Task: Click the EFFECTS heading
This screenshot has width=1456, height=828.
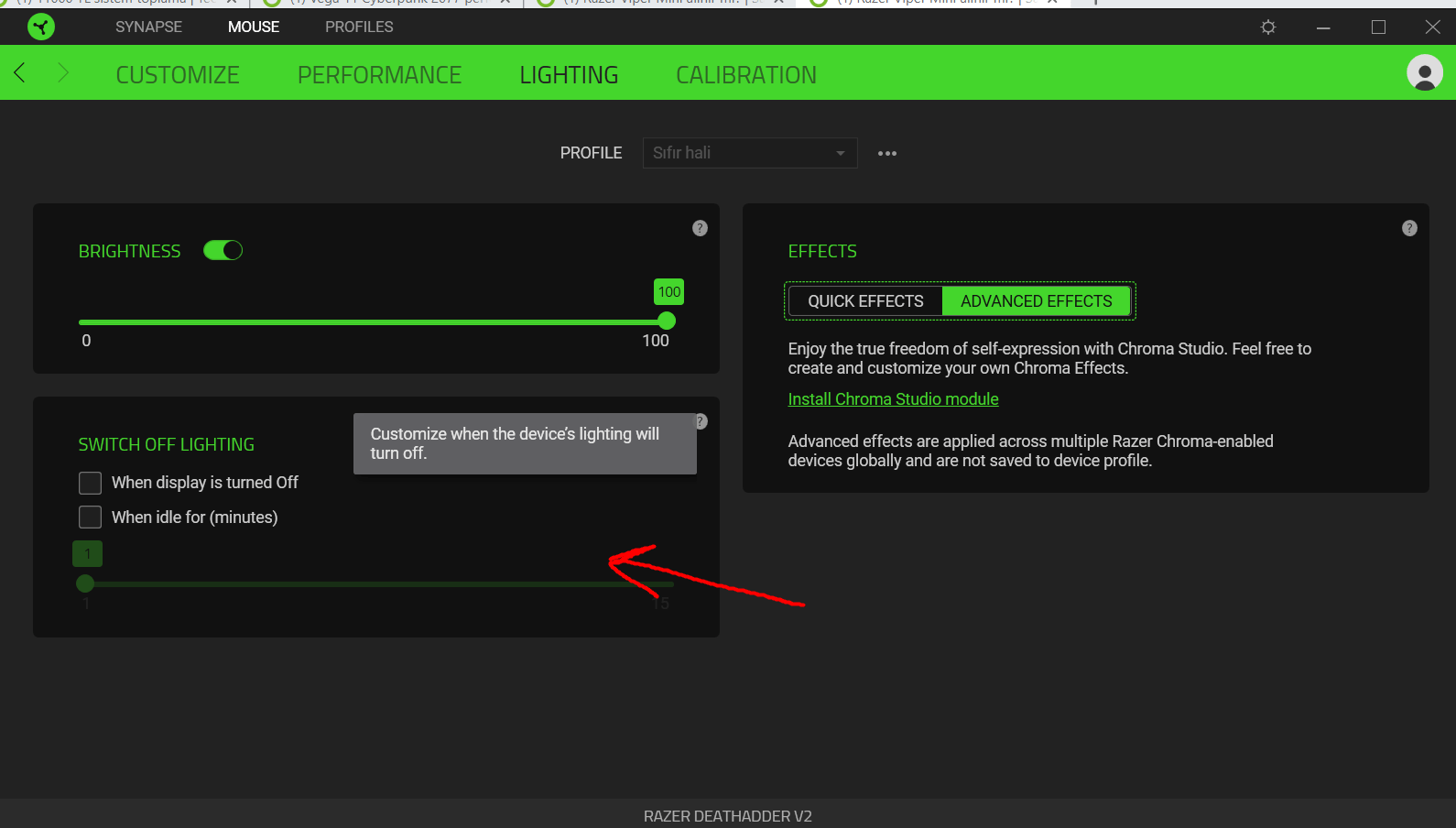Action: pos(822,251)
